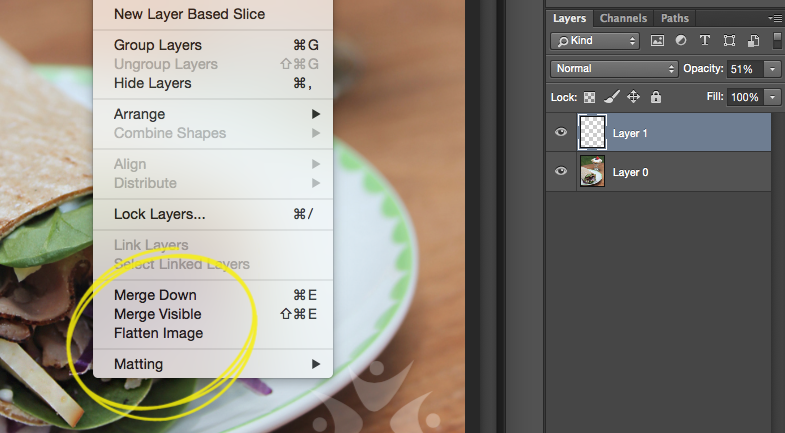Select Layer 1 thumbnail
Screen dimensions: 785x433
coord(592,132)
